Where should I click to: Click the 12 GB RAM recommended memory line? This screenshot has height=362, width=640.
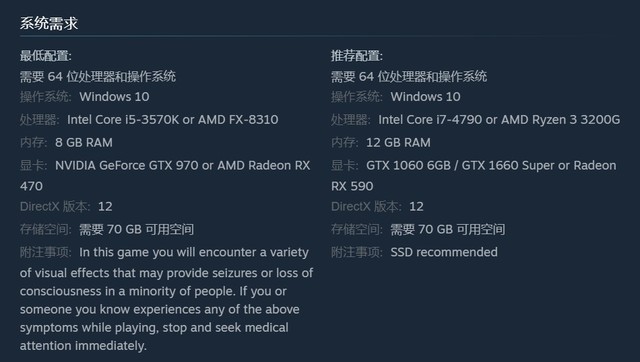coord(381,142)
